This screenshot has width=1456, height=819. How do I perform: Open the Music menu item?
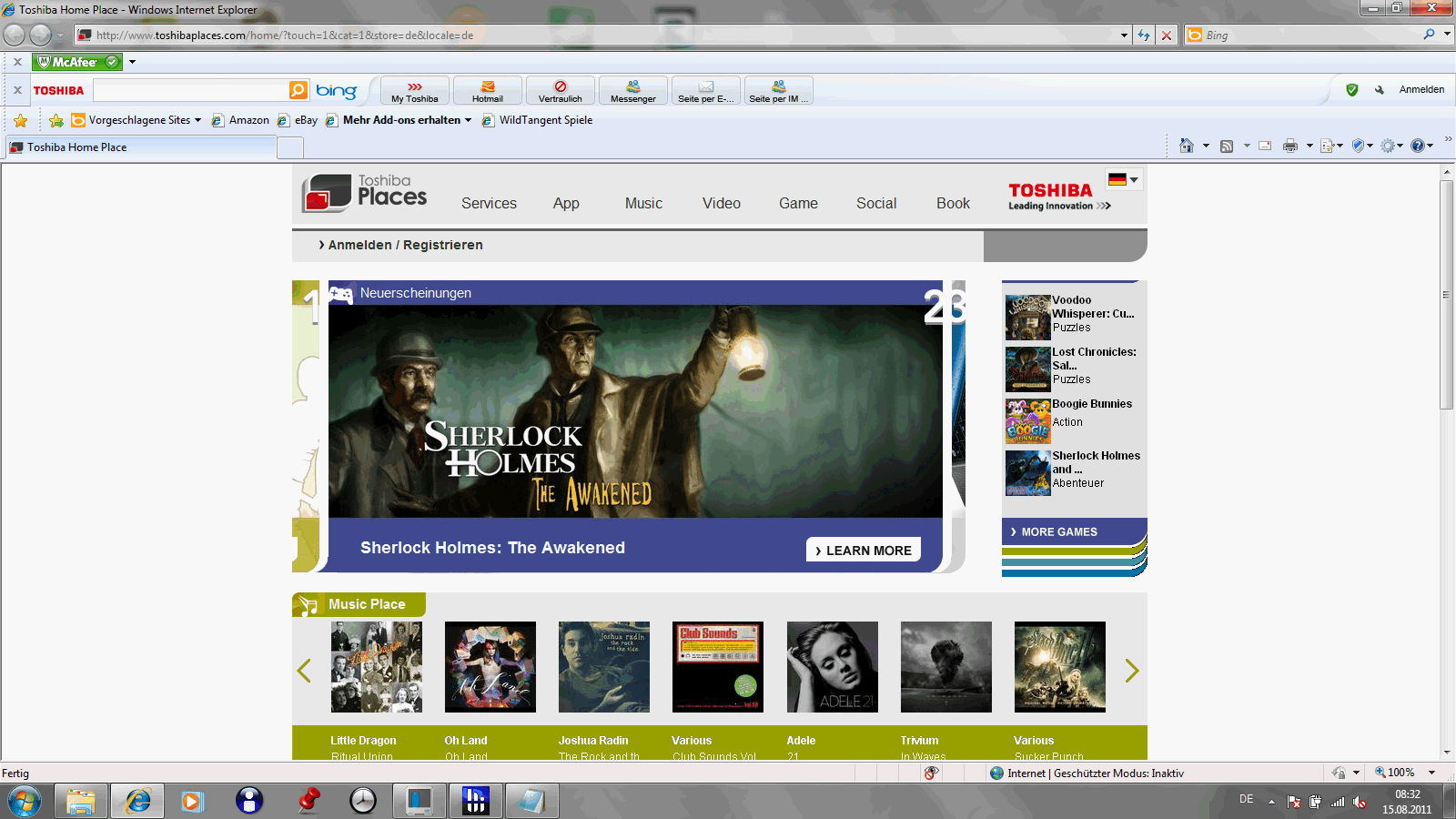643,203
